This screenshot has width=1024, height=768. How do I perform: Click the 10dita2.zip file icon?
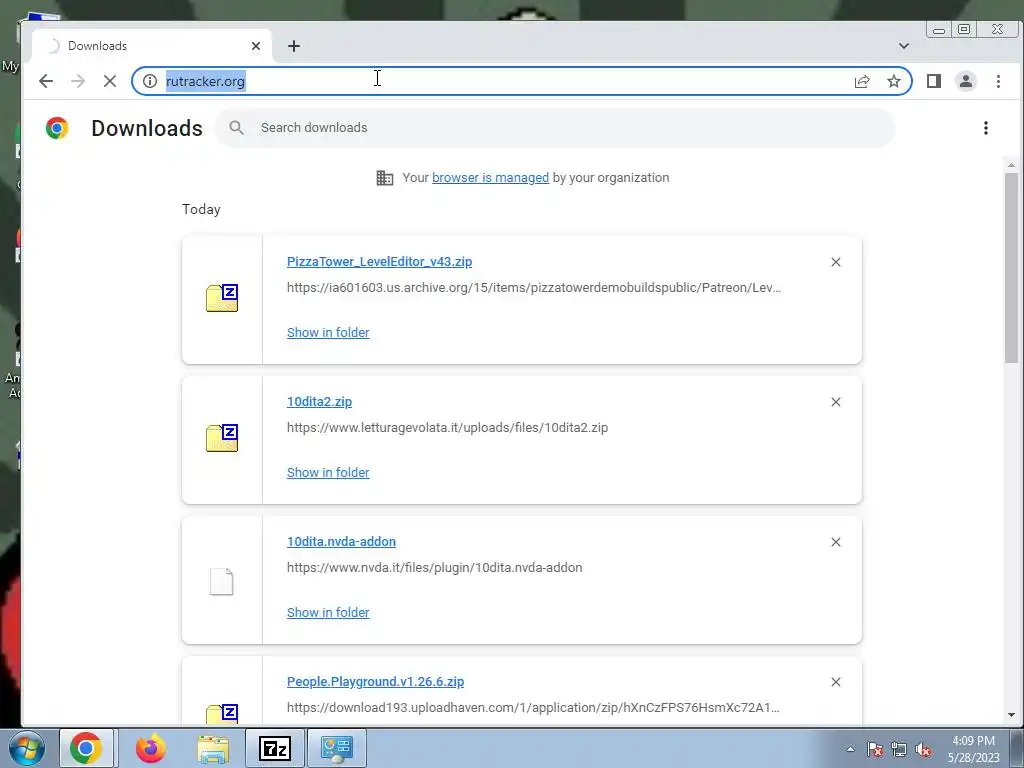click(x=222, y=438)
